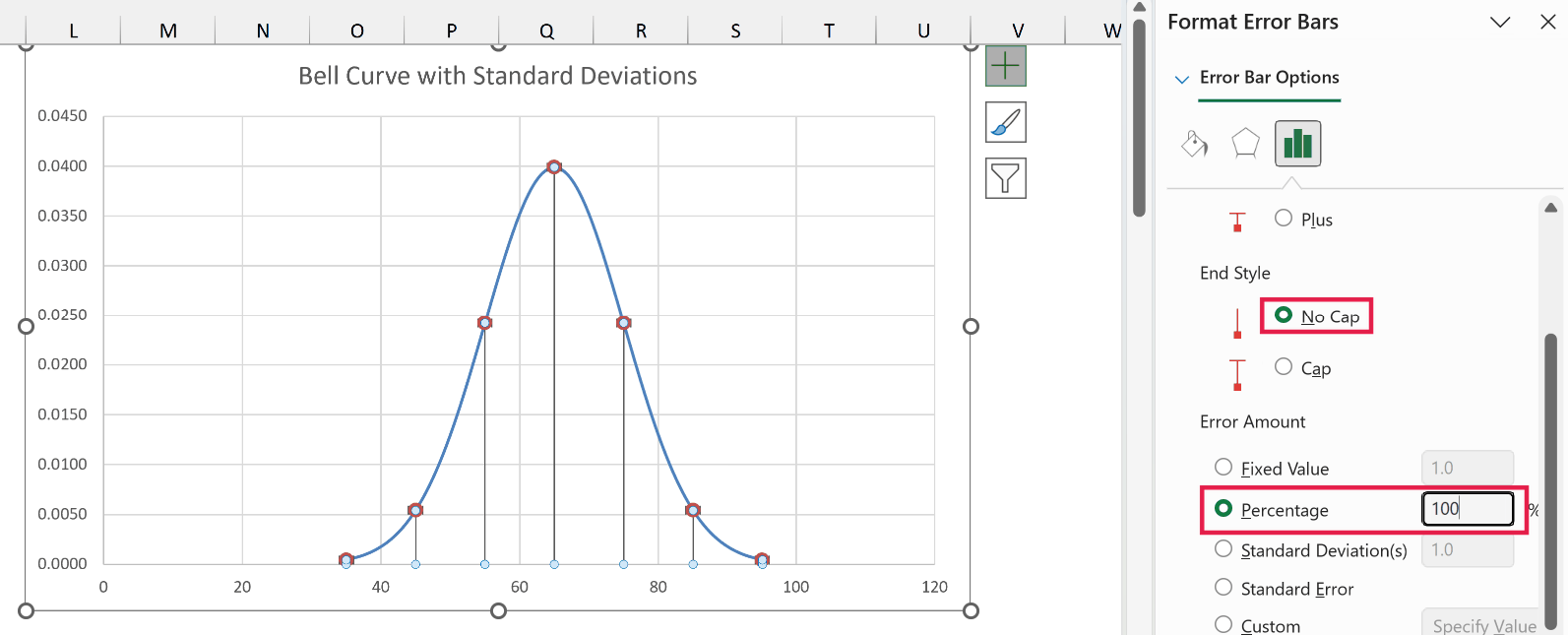Click the data marker at x value 45
The image size is (1568, 635).
tap(415, 510)
